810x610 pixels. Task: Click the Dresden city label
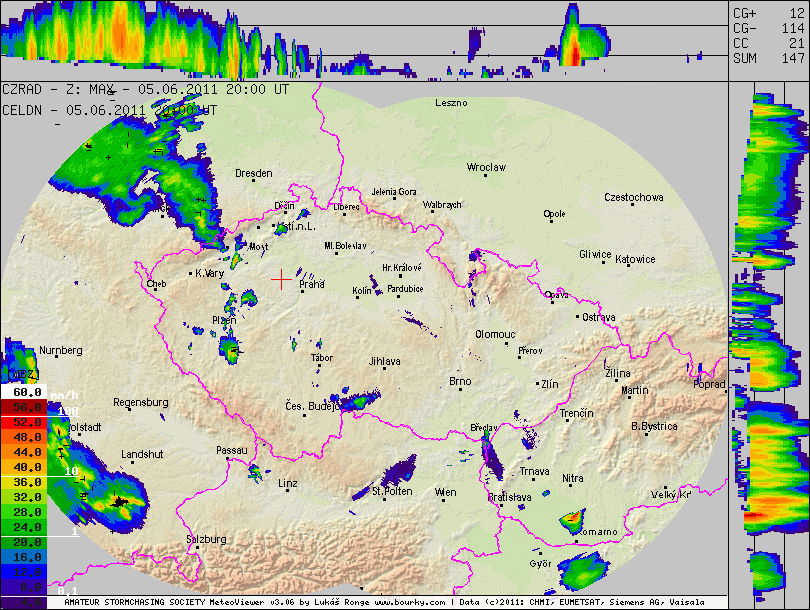click(254, 173)
